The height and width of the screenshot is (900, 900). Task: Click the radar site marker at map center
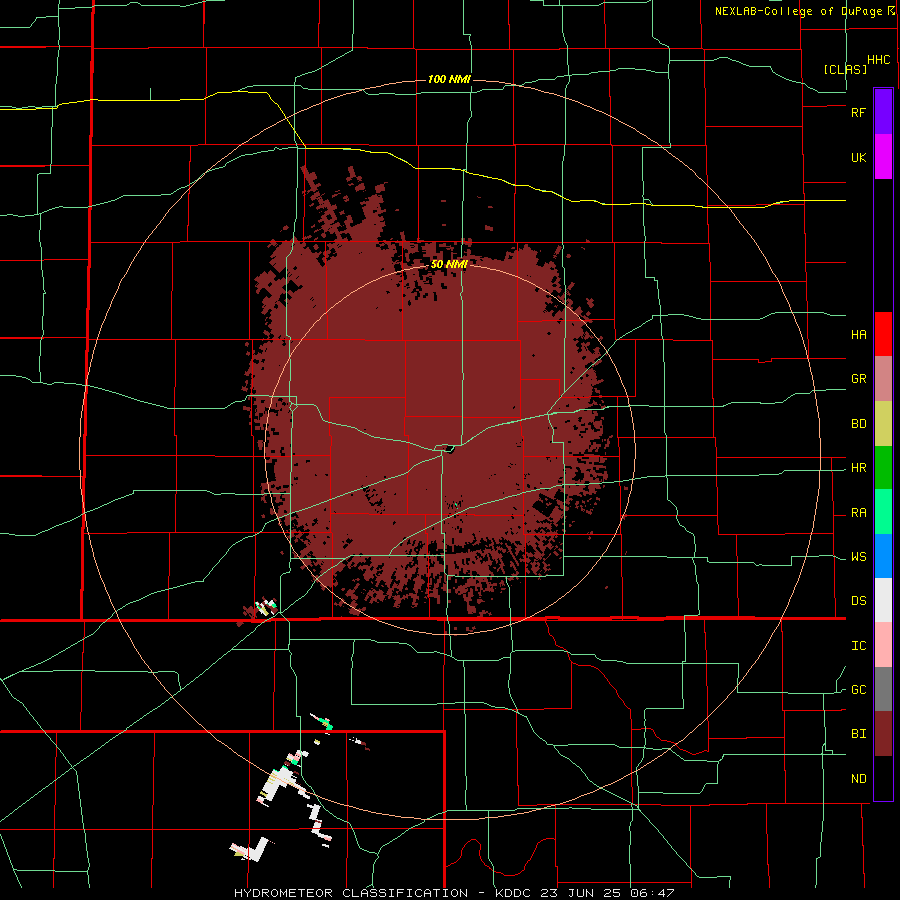tap(449, 448)
